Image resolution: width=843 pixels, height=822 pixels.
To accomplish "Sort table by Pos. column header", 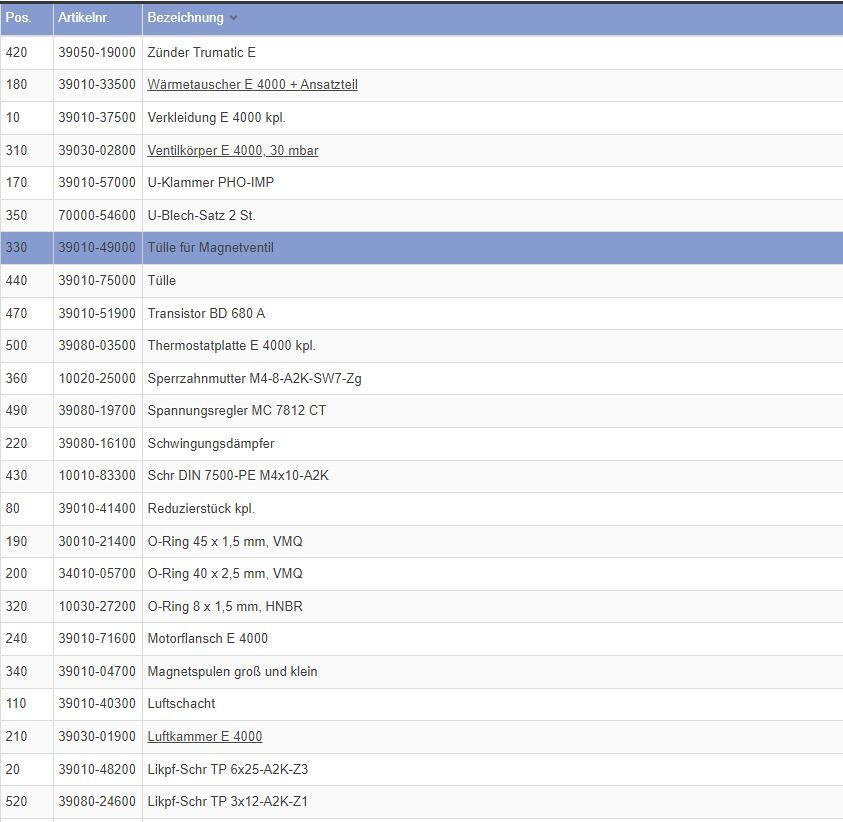I will (18, 18).
